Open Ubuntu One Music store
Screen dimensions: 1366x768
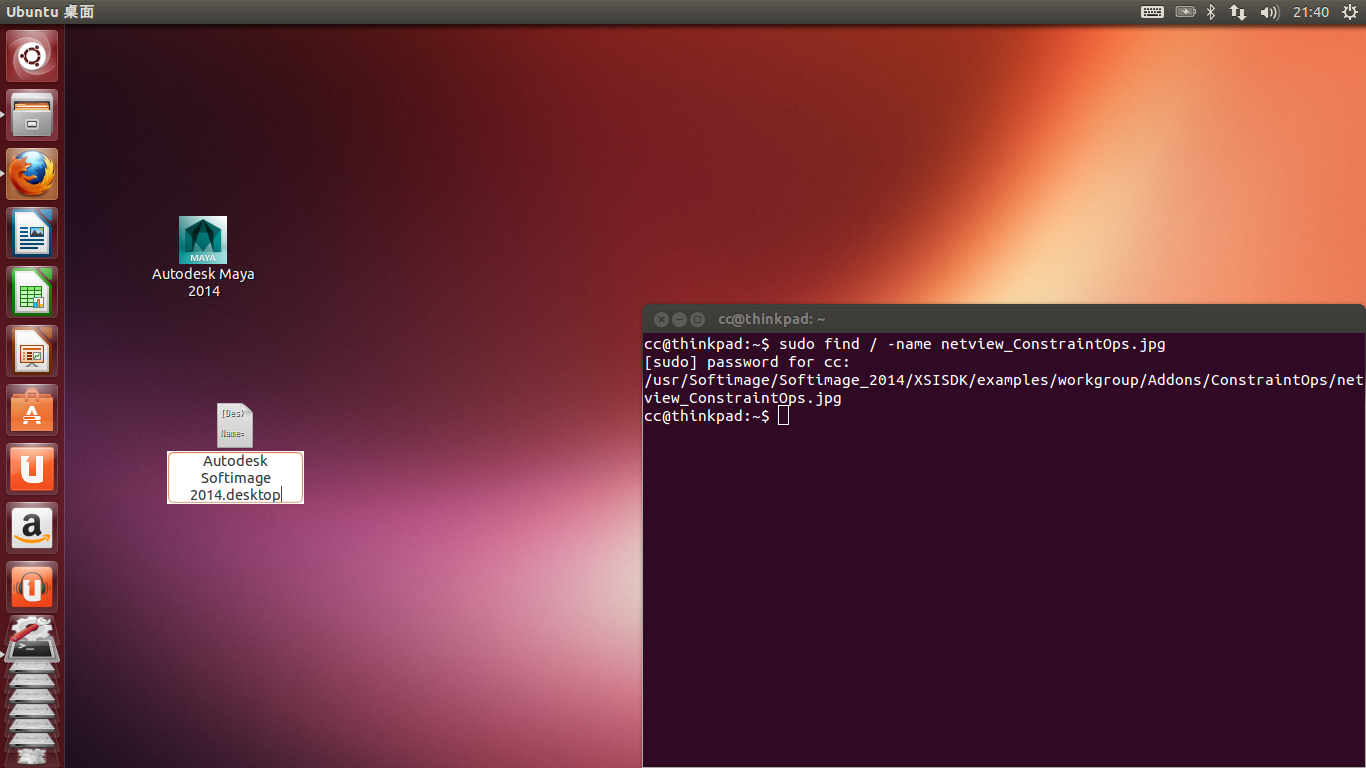click(32, 587)
